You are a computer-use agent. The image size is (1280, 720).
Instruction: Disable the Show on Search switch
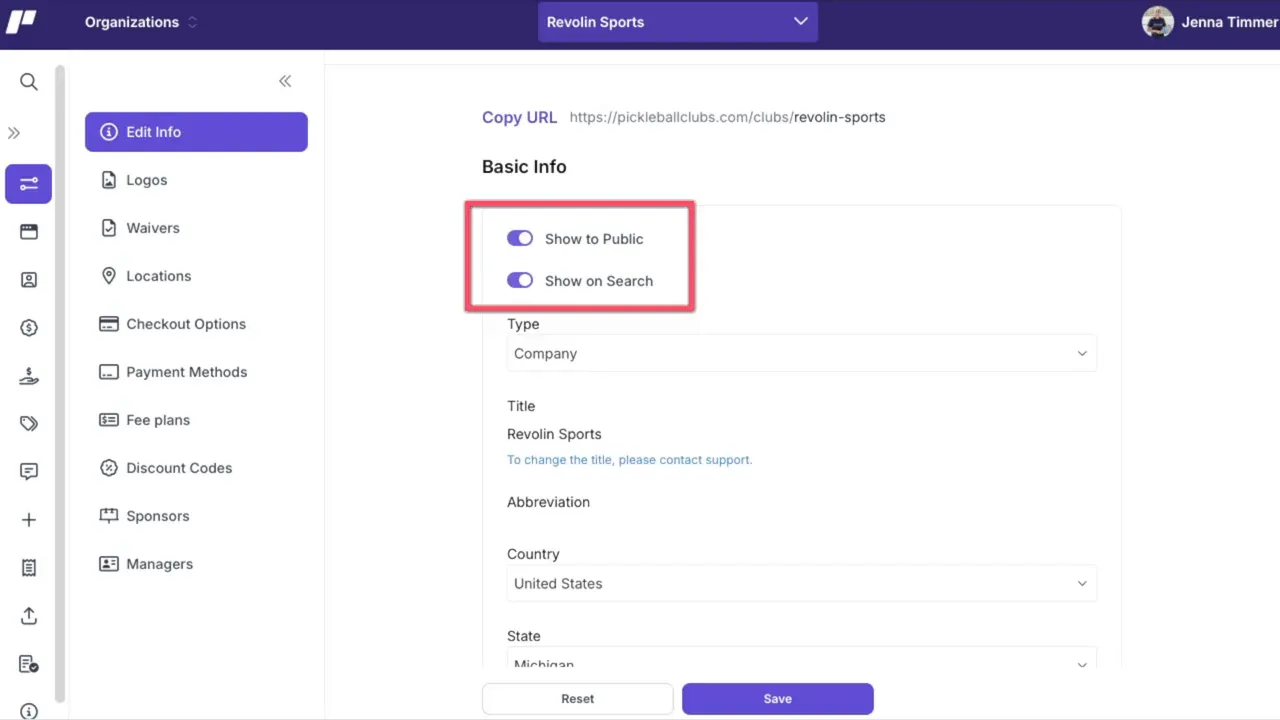(520, 281)
